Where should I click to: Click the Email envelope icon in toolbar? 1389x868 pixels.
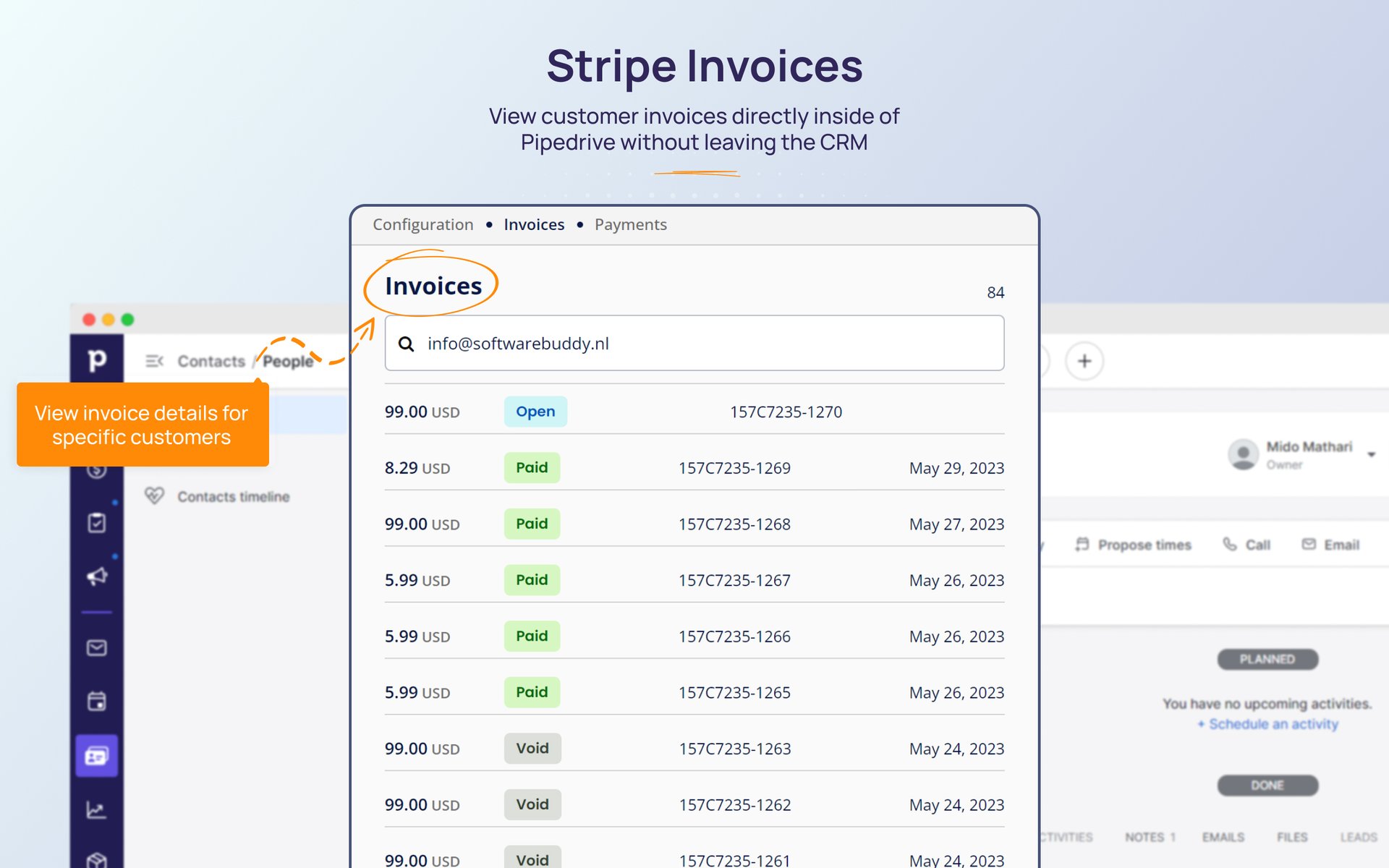[1309, 544]
